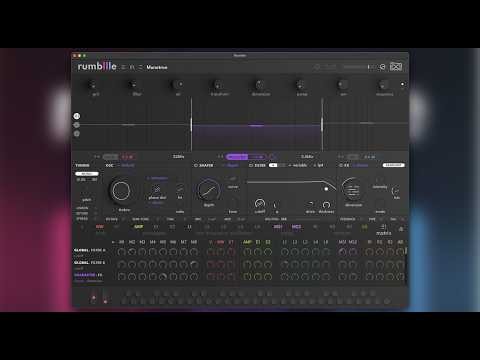Select the green AMP modulator tab
480x360 pixels.
pos(138,227)
